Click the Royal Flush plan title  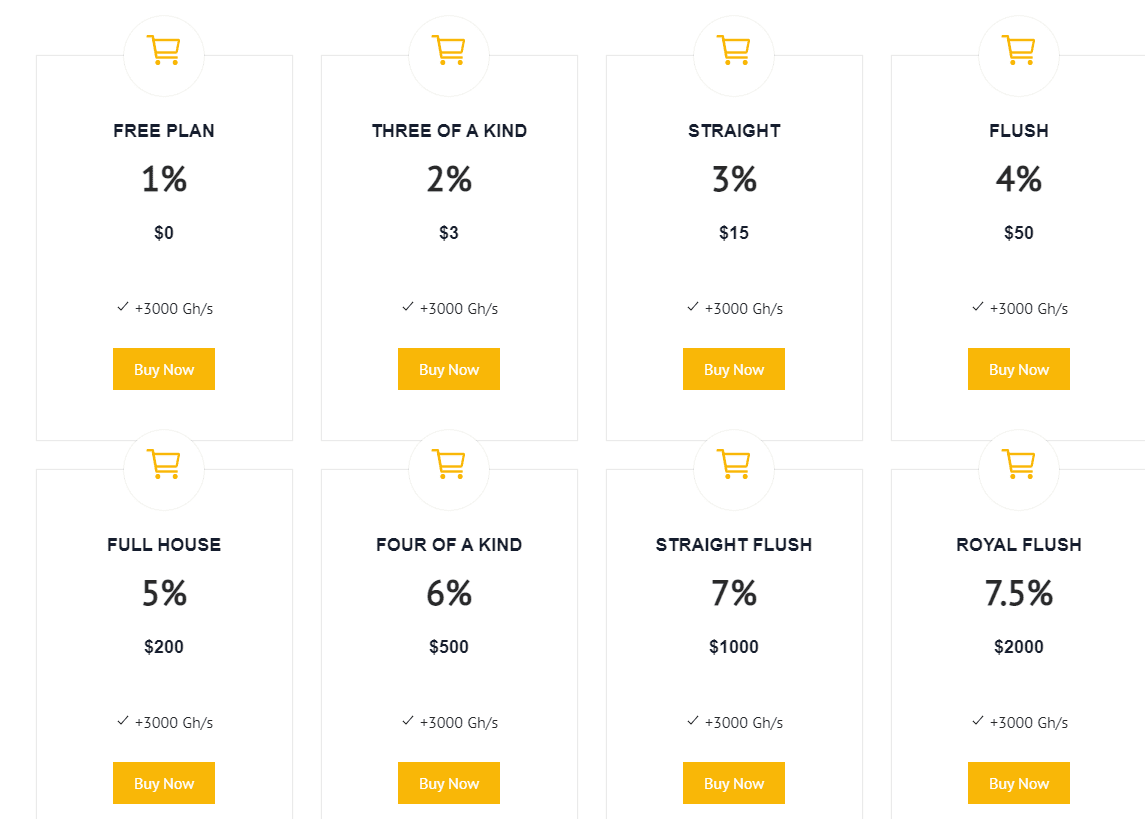(1019, 545)
